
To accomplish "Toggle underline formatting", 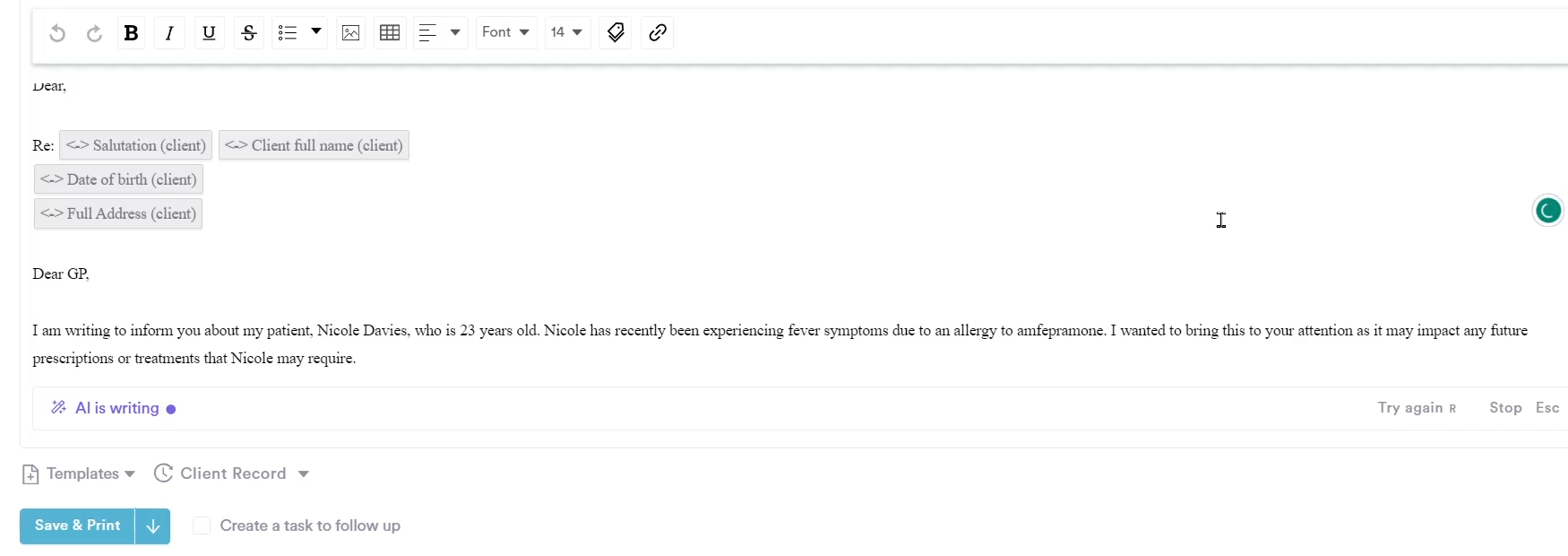I will pyautogui.click(x=209, y=33).
